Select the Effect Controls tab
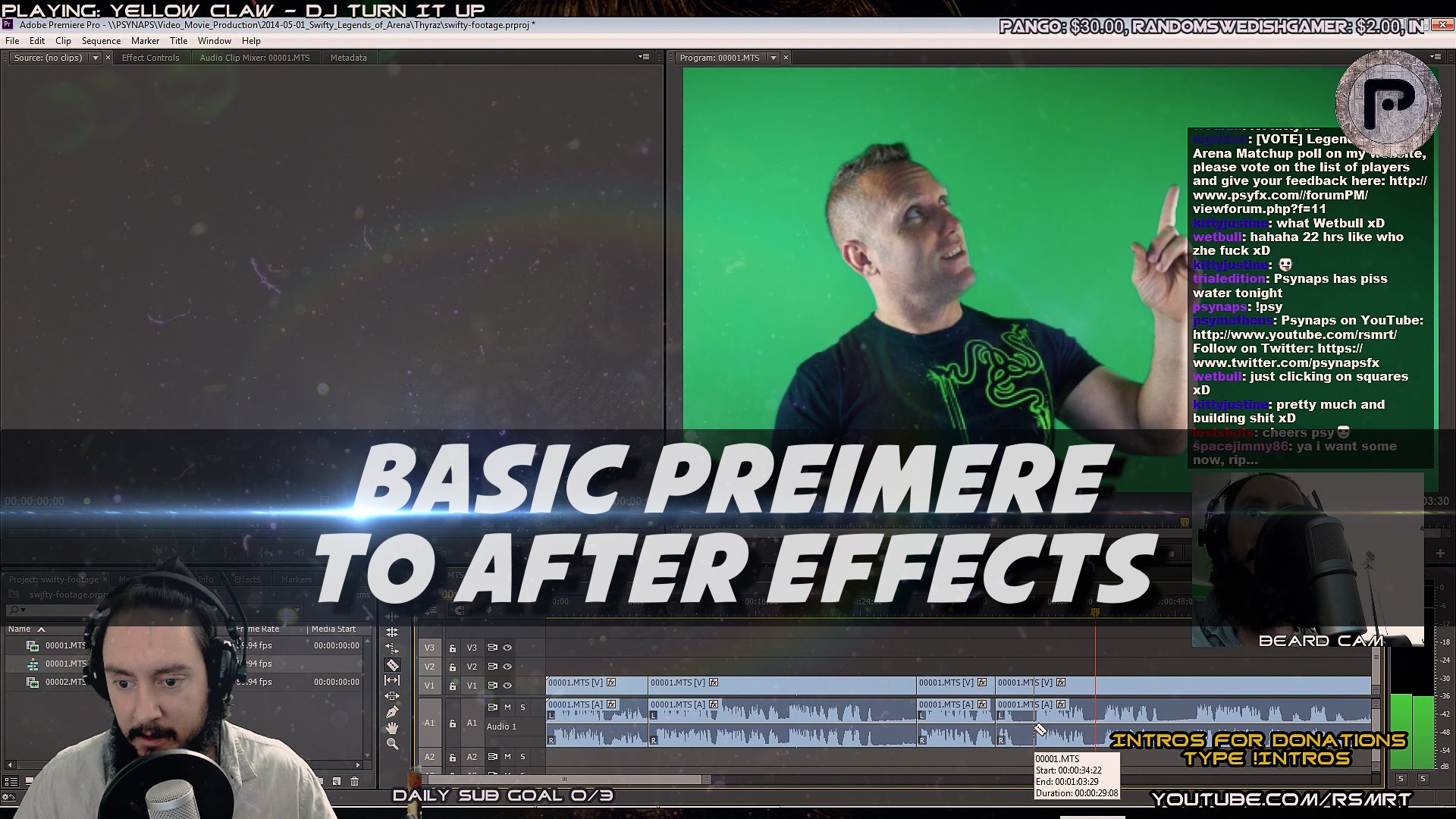This screenshot has height=819, width=1456. (x=150, y=57)
